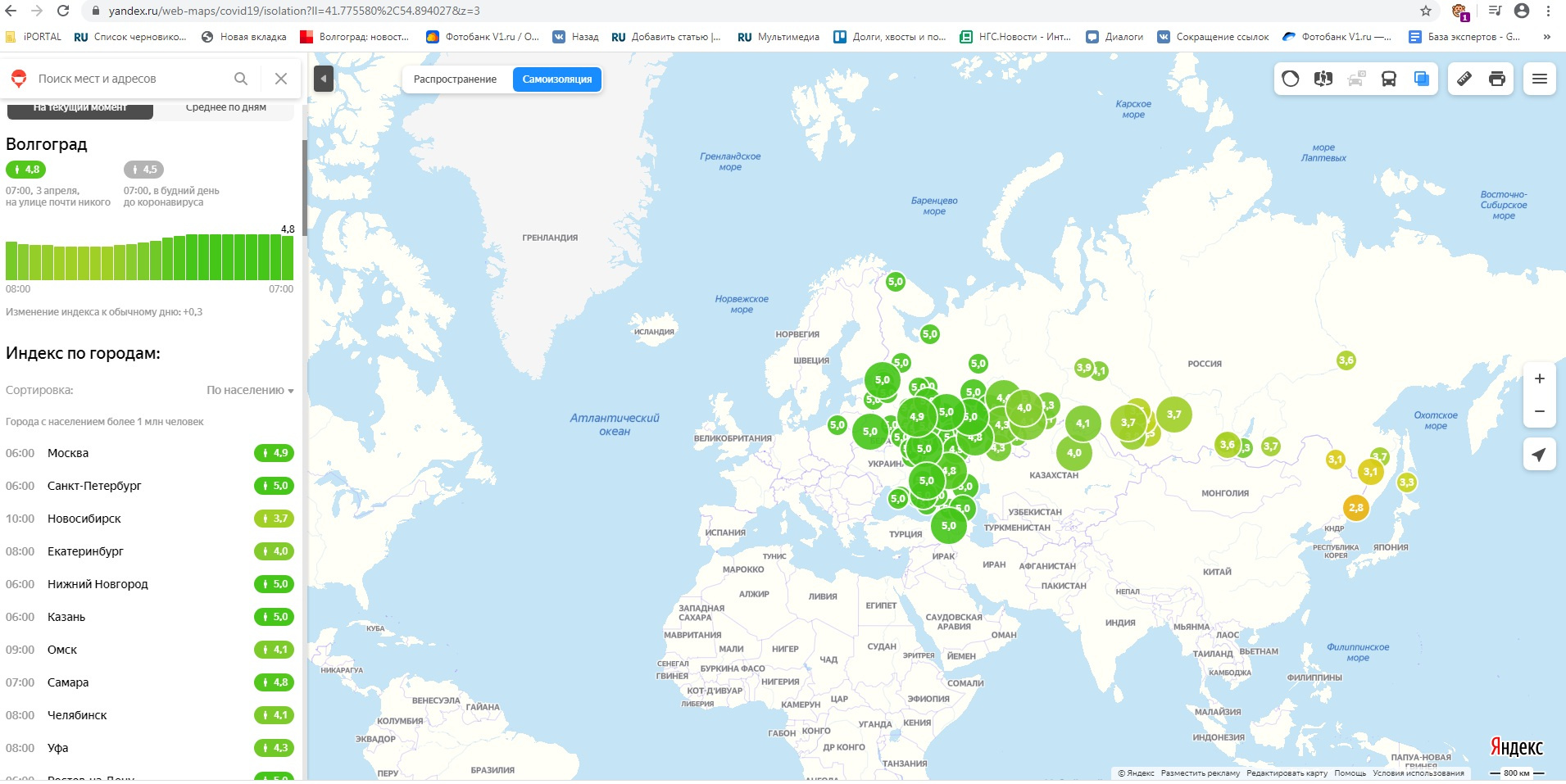
Task: Open Сокращение ссылок bookmark
Action: tap(1213, 37)
